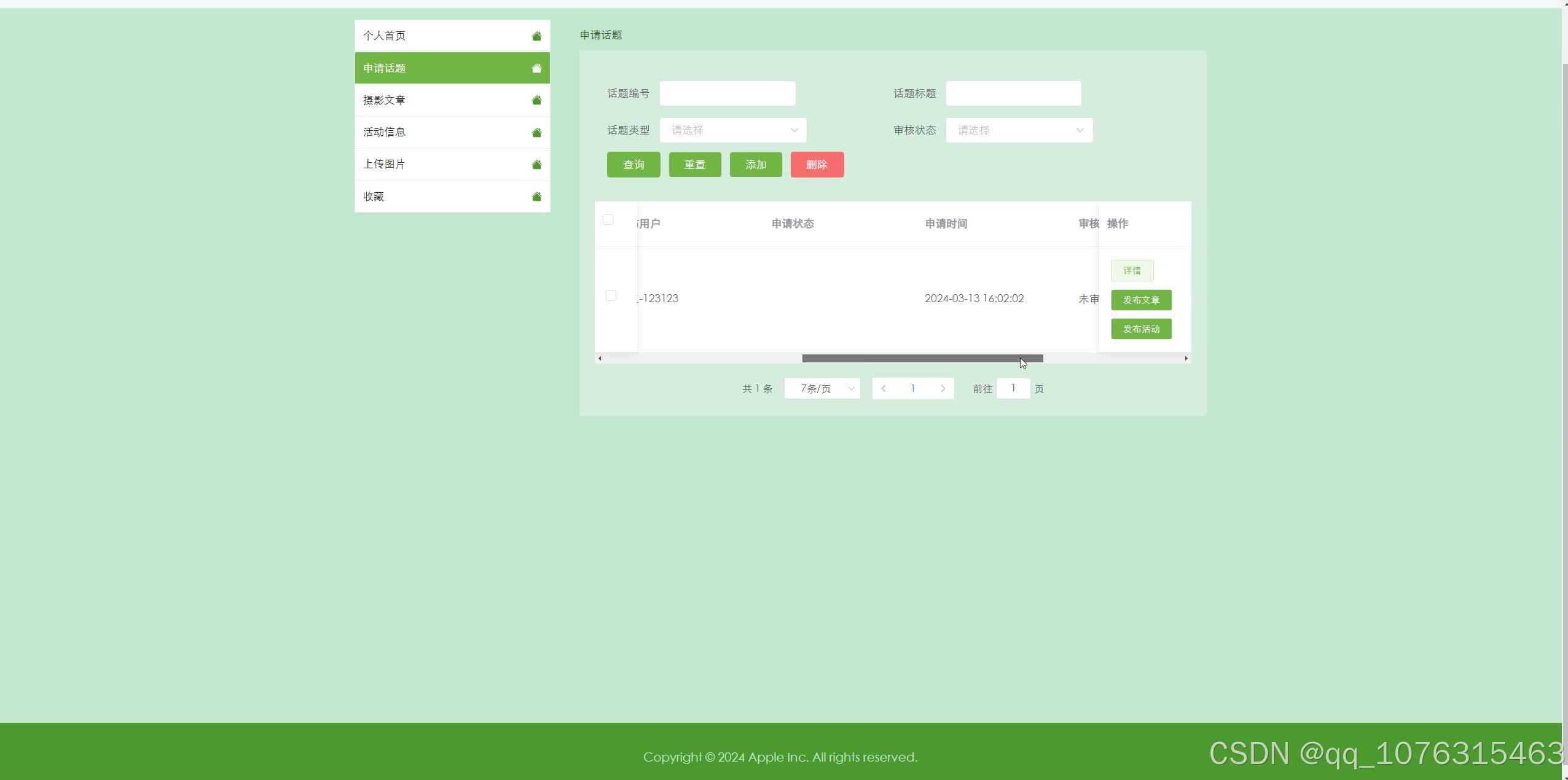Click house icon next to 收藏

click(x=536, y=197)
